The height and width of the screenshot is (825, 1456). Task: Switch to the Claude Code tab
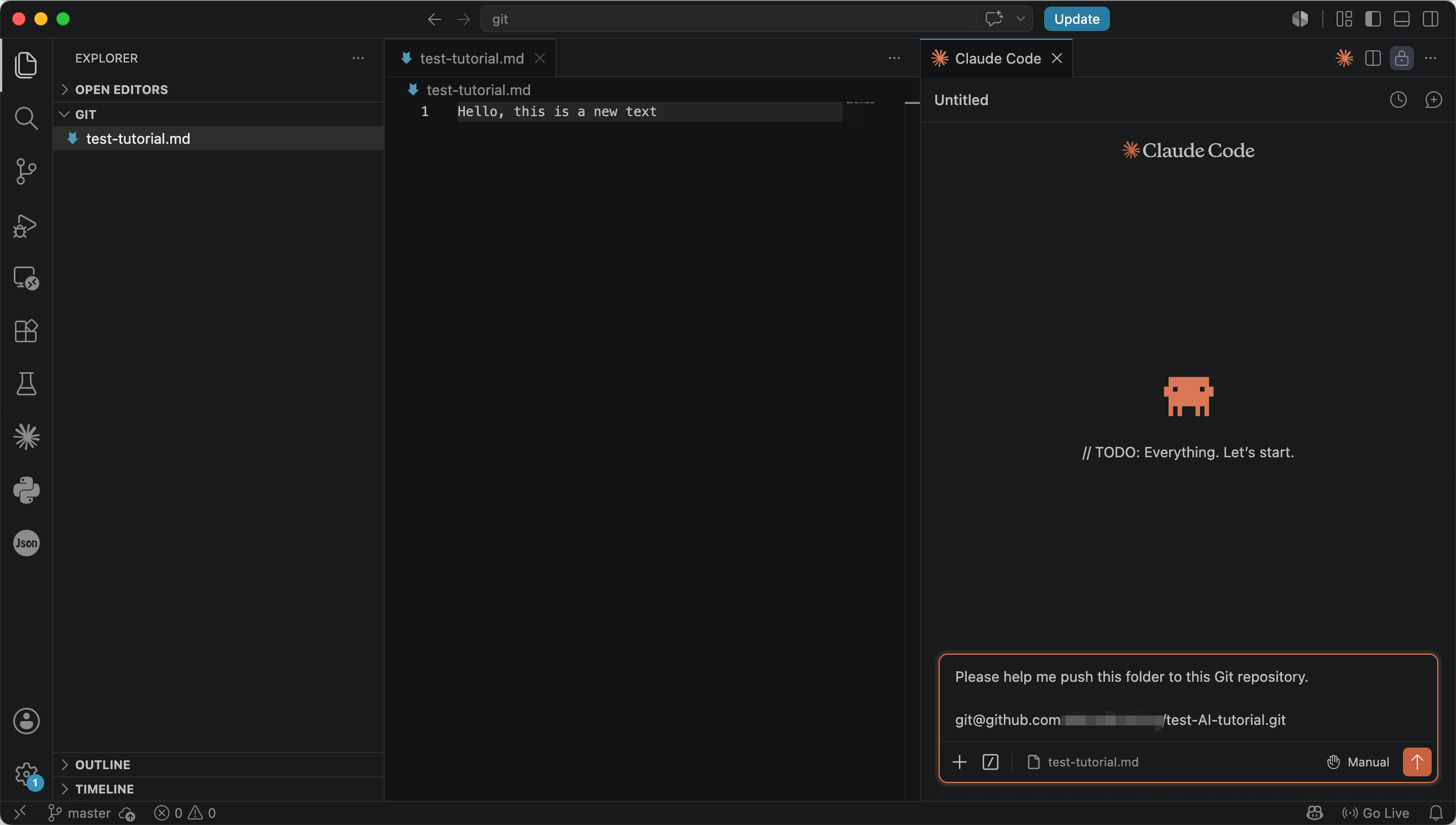click(x=997, y=59)
